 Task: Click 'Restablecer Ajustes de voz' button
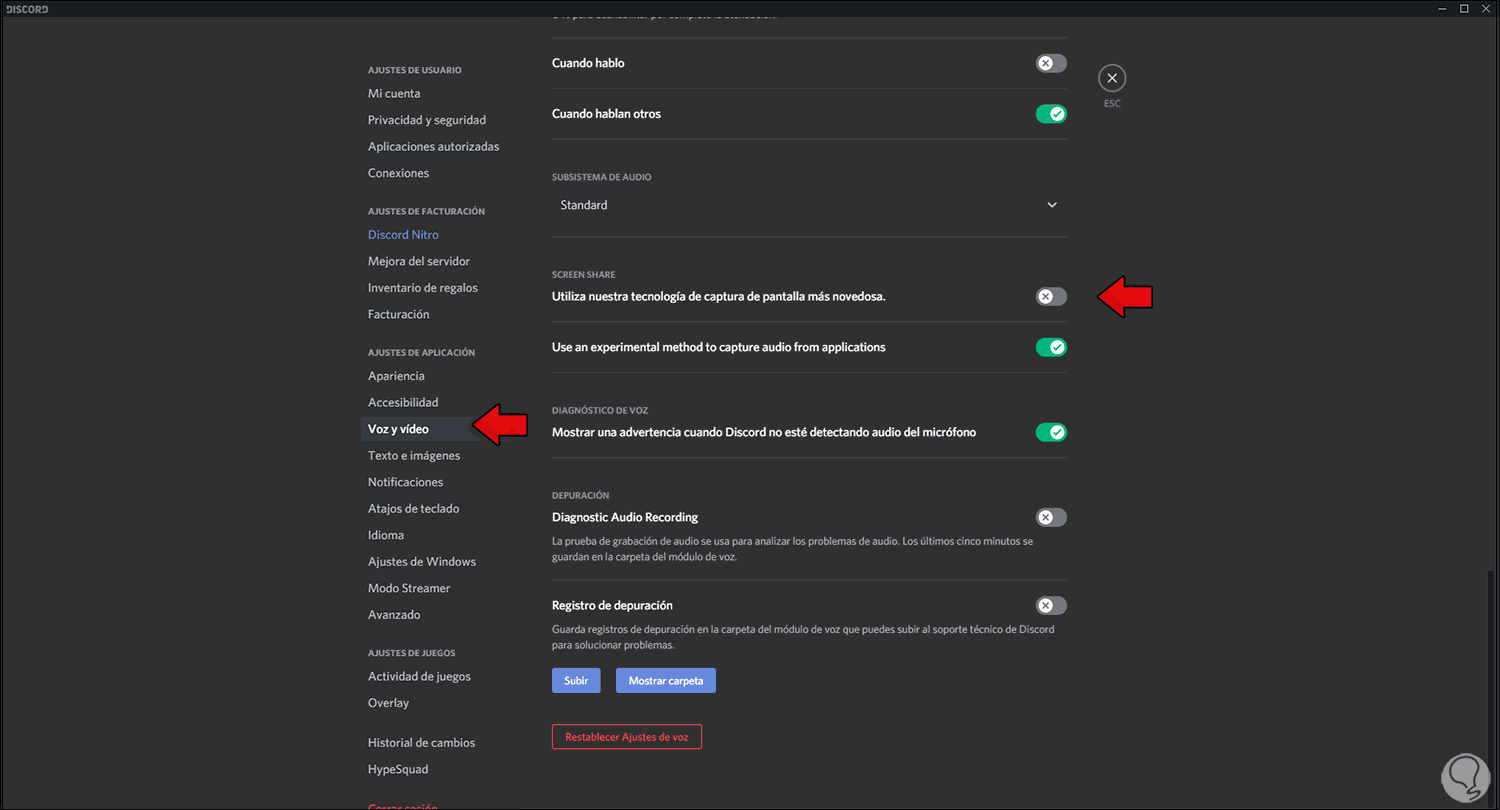click(626, 737)
